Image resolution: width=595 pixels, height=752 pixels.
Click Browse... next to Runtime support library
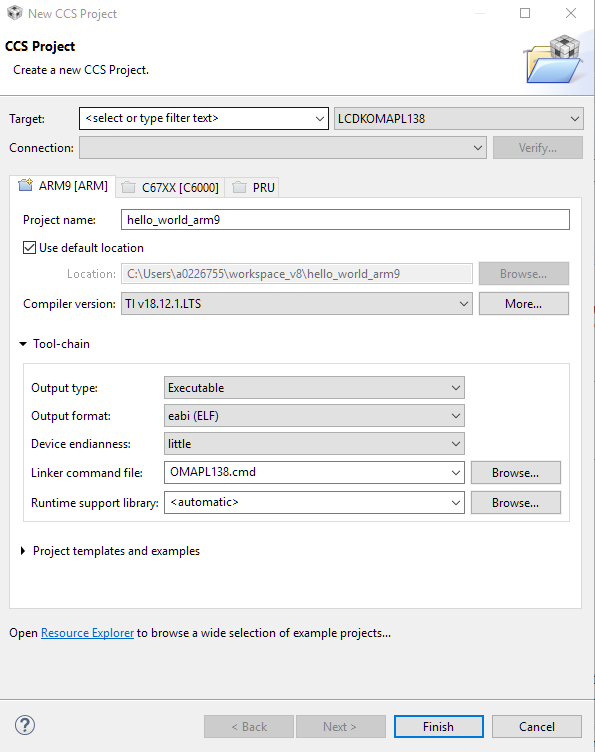point(515,503)
